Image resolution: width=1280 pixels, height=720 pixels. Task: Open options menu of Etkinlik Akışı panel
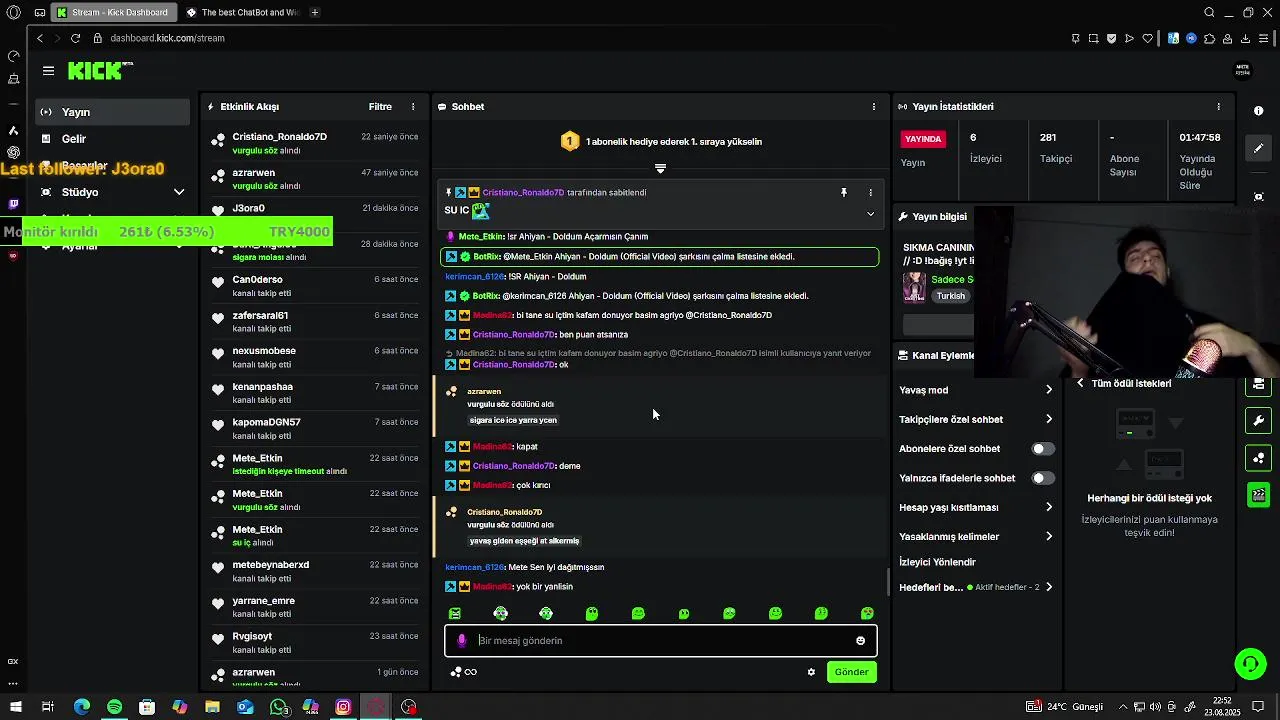click(413, 106)
